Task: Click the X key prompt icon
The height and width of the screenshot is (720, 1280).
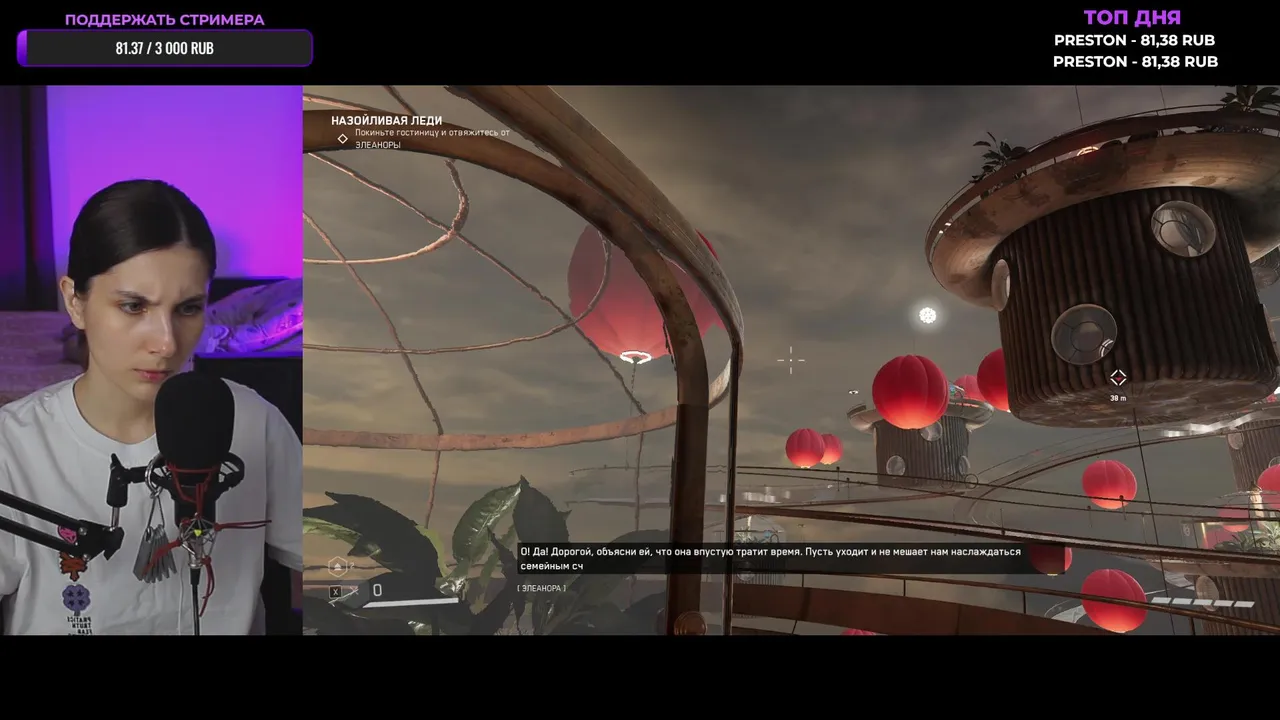Action: click(336, 592)
